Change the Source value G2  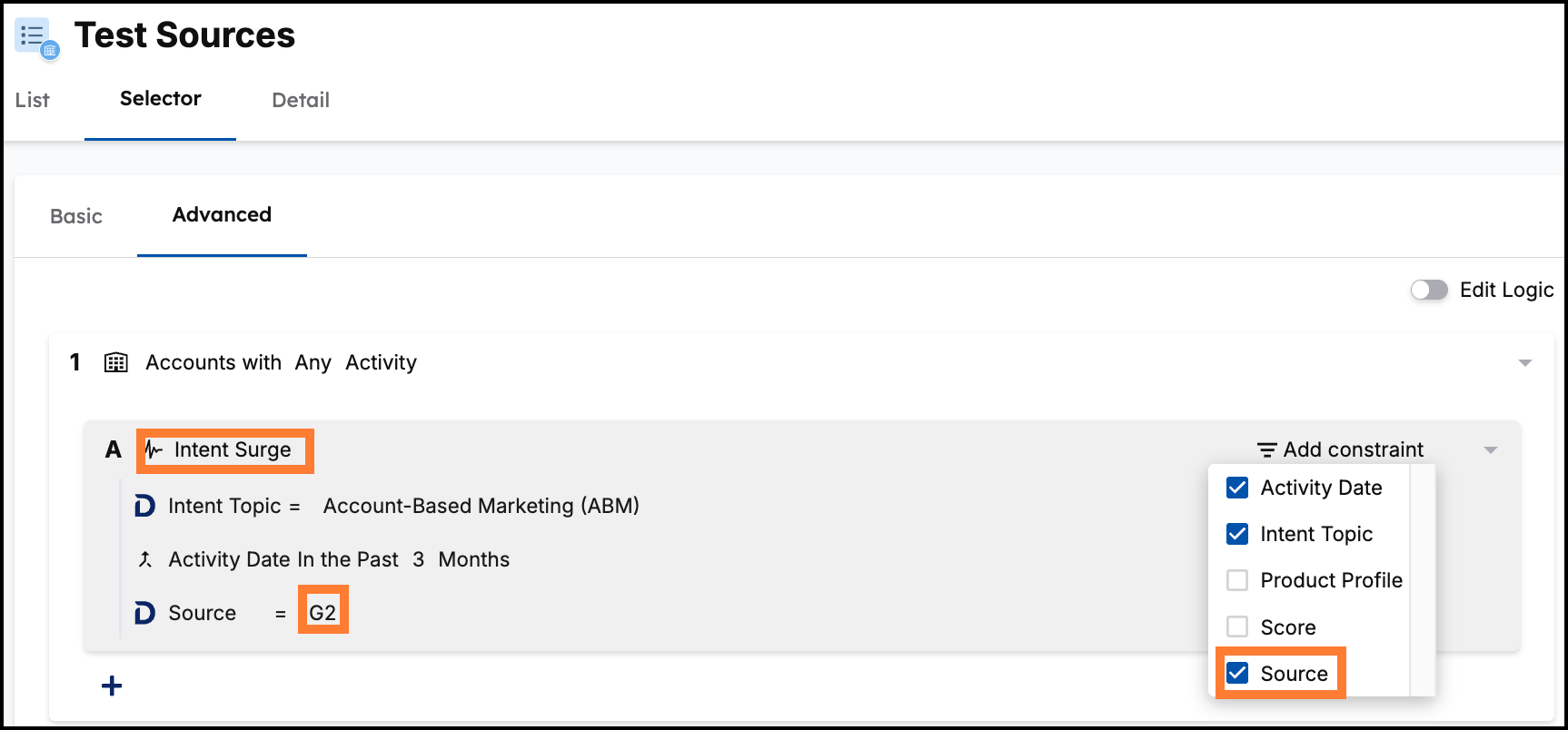coord(323,613)
